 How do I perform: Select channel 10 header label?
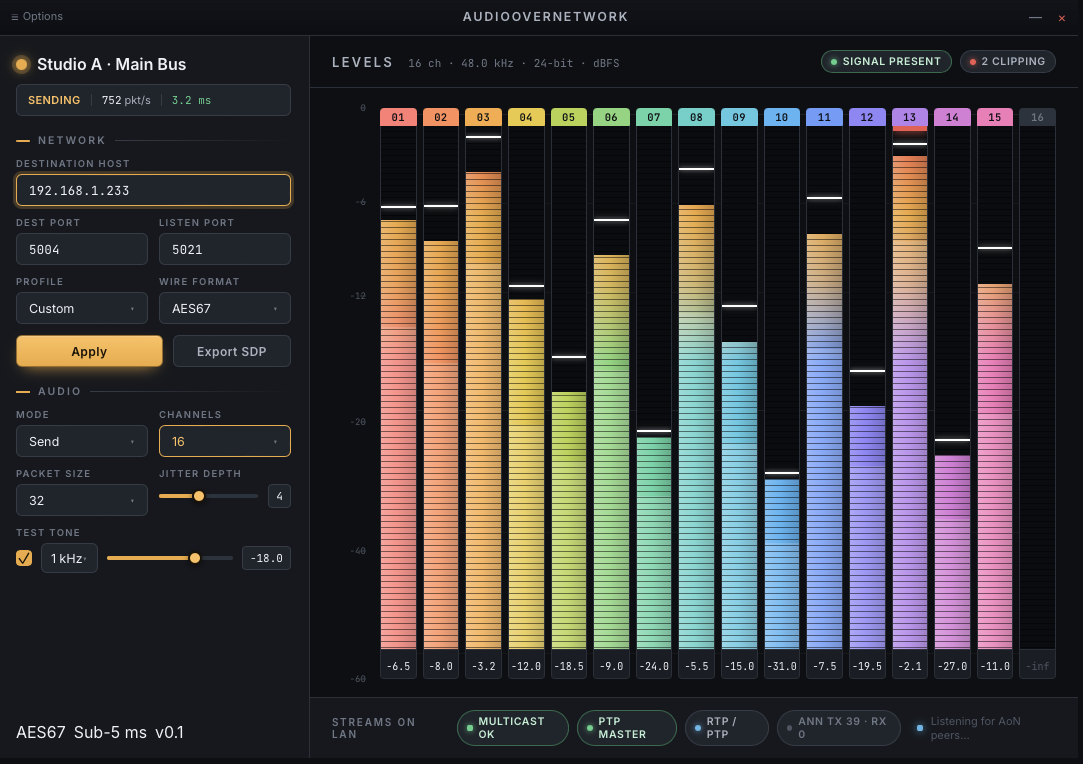pos(782,117)
